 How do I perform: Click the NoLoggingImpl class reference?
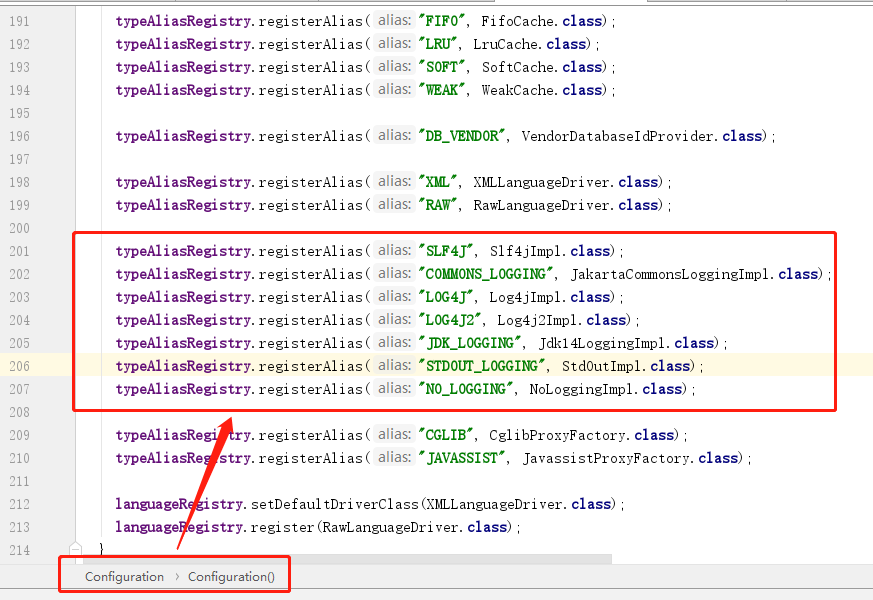583,389
